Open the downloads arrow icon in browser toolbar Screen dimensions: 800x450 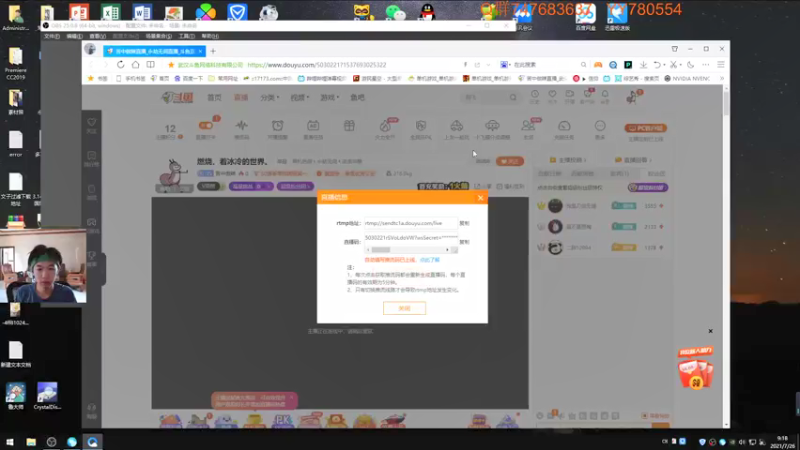click(x=643, y=65)
